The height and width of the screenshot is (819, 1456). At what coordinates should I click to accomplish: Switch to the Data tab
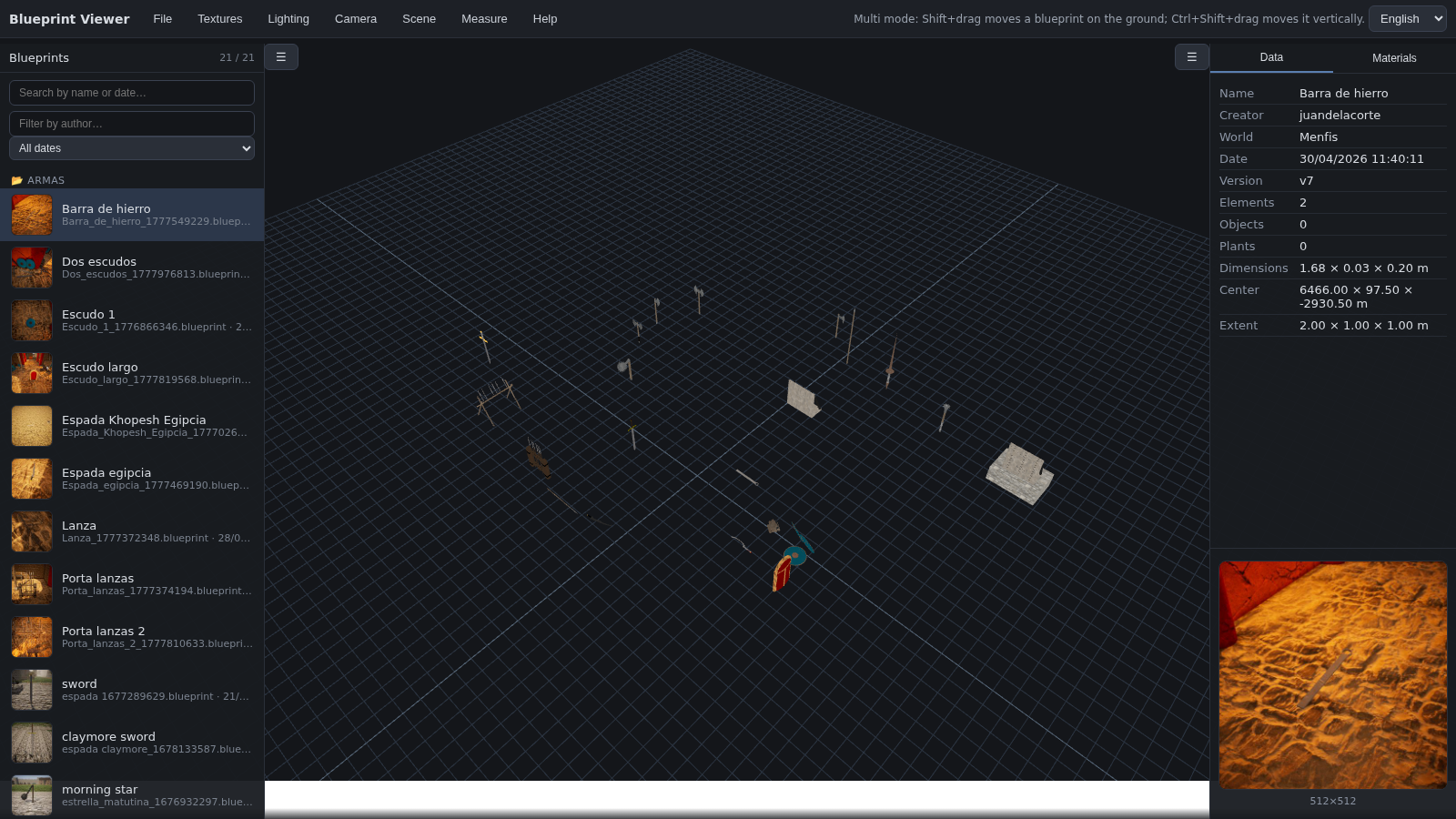pos(1271,57)
